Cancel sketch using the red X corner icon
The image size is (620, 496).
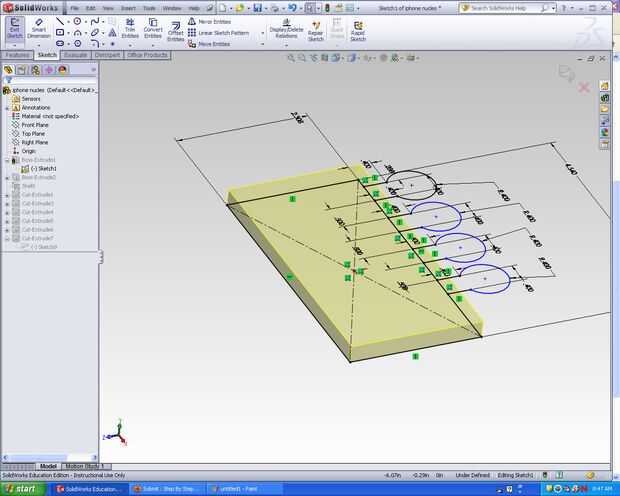click(x=584, y=87)
